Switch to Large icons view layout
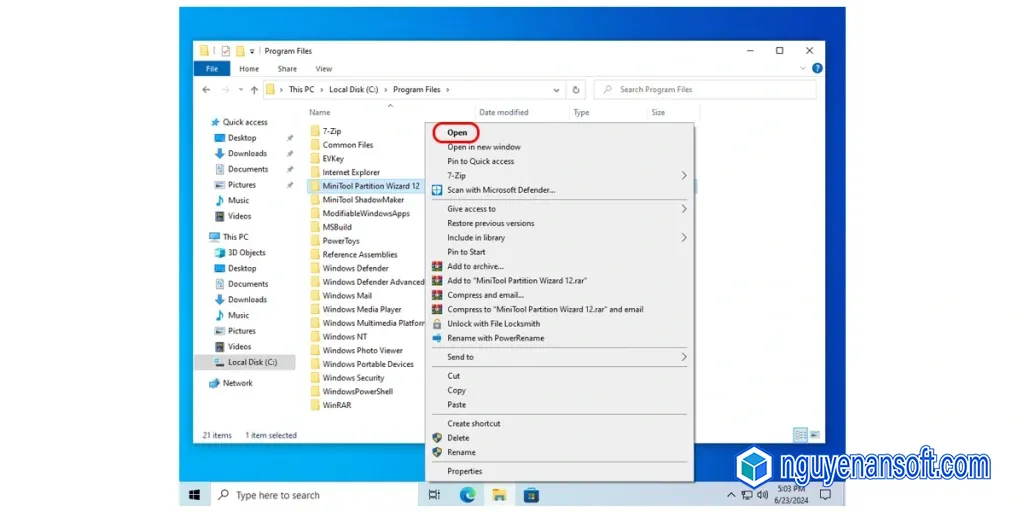1024x512 pixels. 815,434
